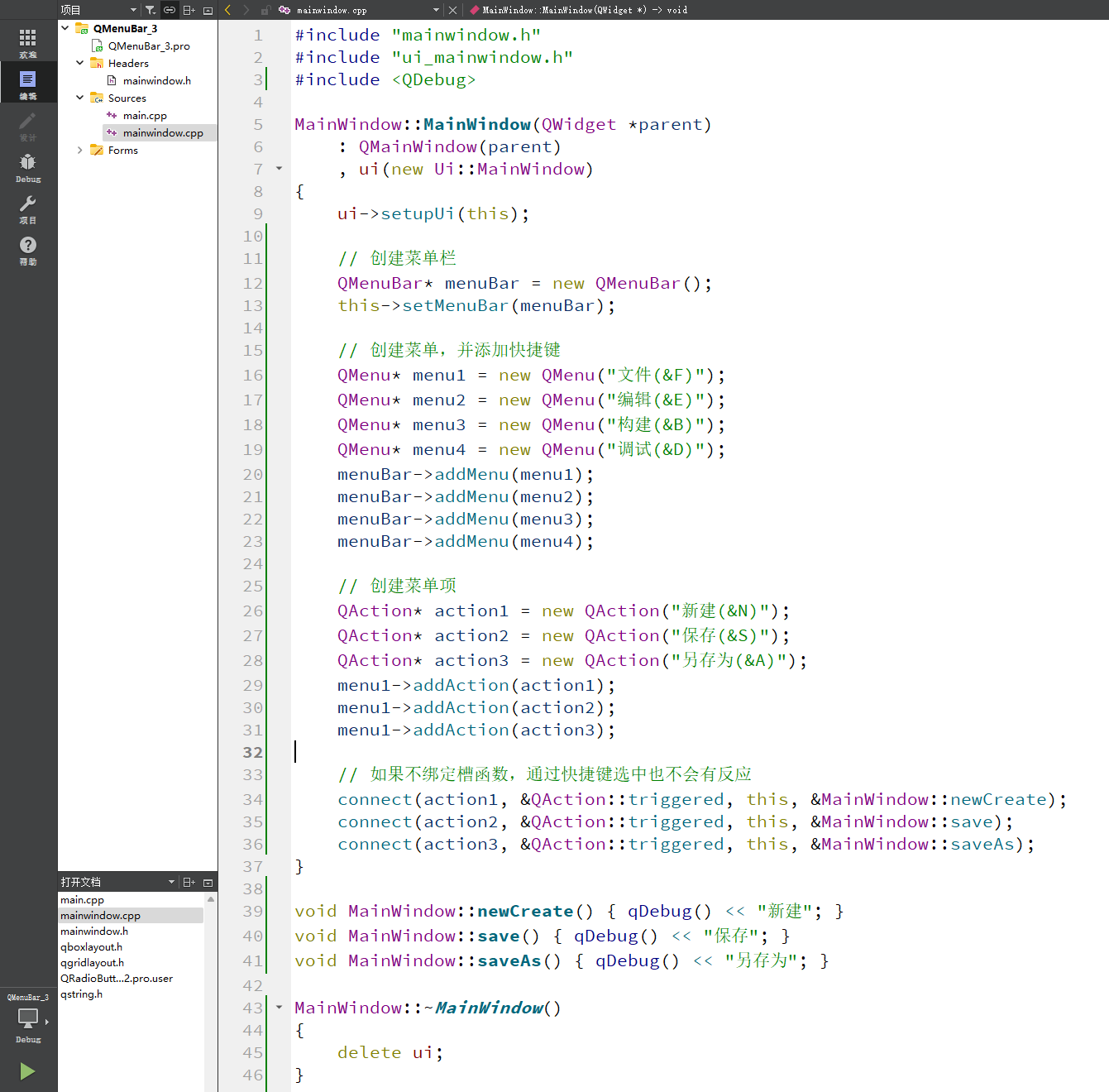
Task: Open the Help mode question icon
Action: 28,250
